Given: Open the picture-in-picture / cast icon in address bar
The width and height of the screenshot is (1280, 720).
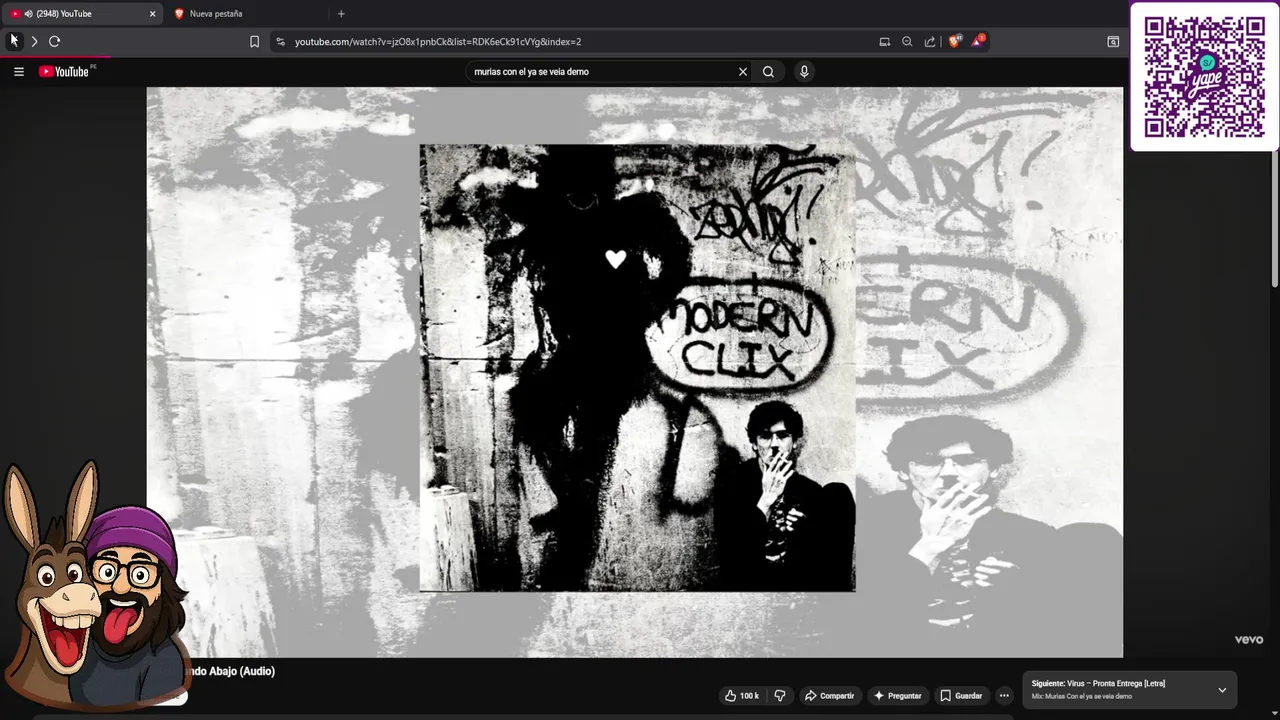Looking at the screenshot, I should (885, 42).
